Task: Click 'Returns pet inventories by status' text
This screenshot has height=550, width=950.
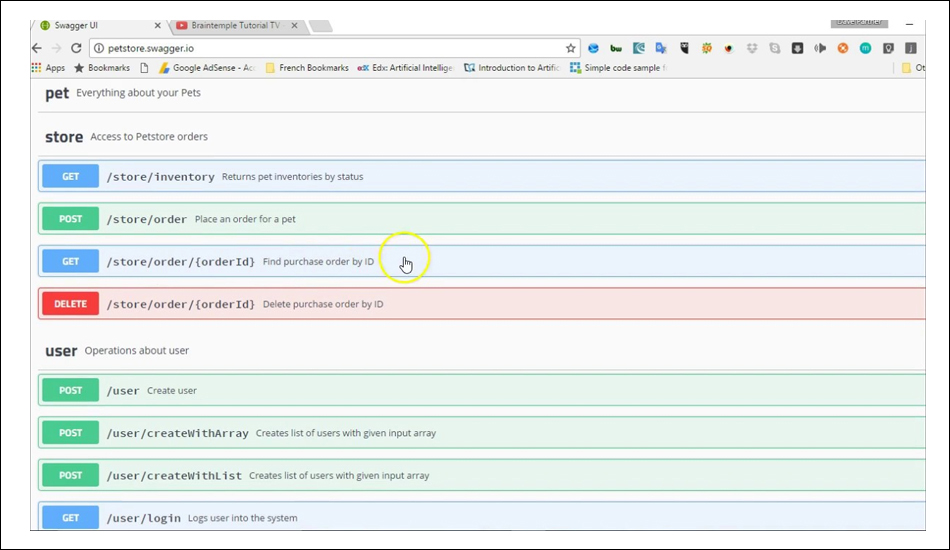Action: click(x=293, y=177)
